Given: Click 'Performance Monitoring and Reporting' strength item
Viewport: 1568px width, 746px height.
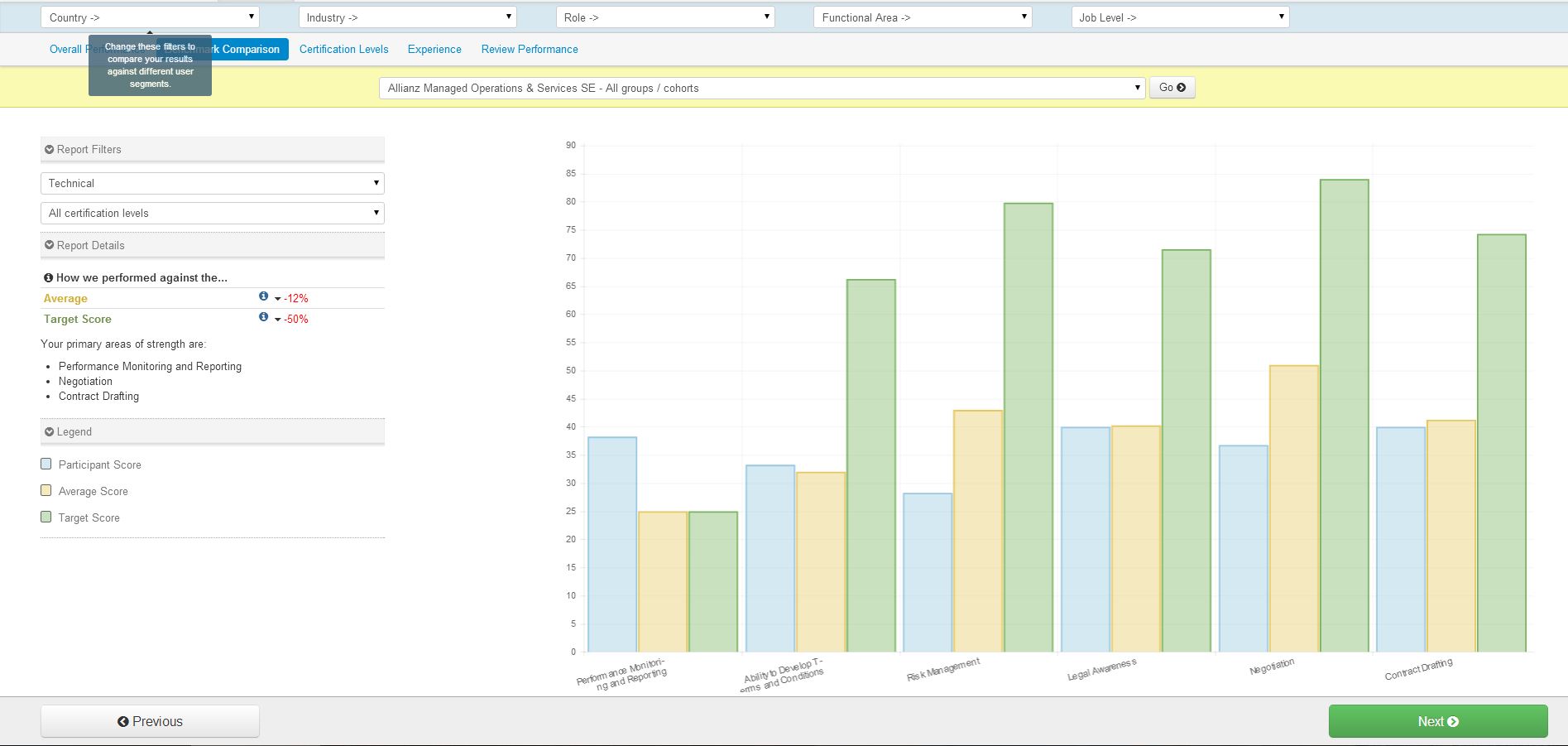Looking at the screenshot, I should [150, 366].
